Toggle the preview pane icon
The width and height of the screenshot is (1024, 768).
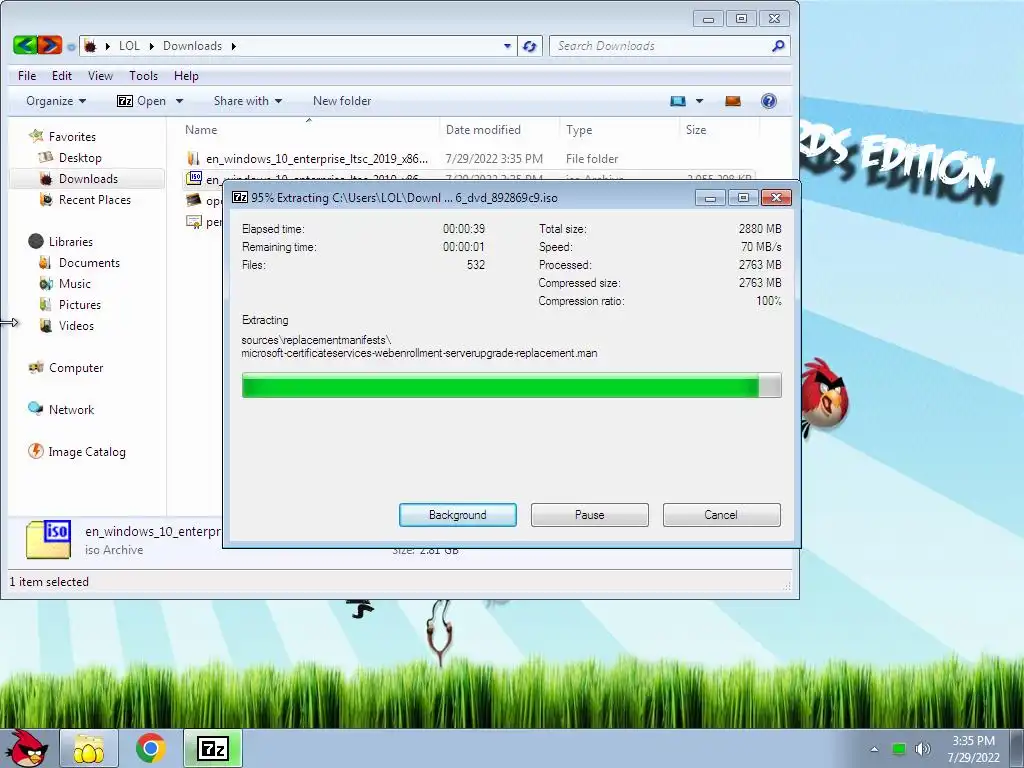click(x=733, y=101)
